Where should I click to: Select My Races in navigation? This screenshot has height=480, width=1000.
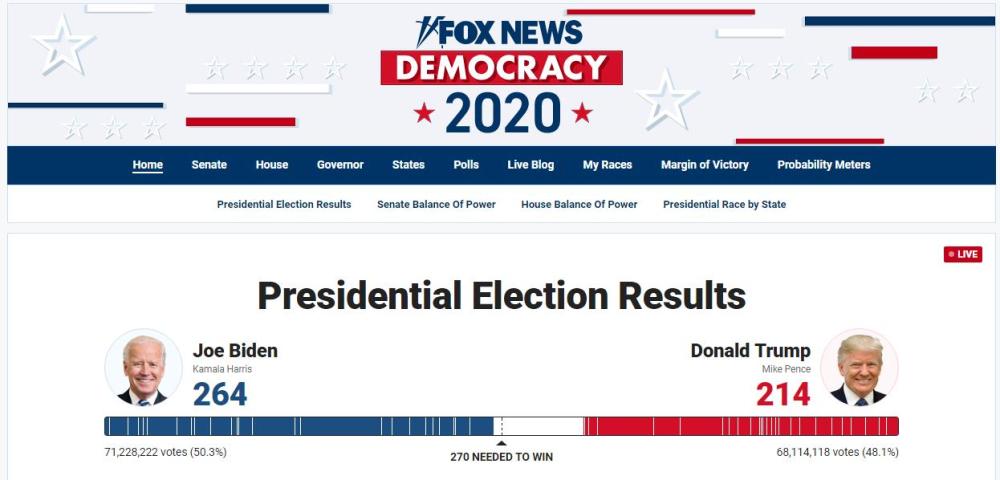(607, 165)
